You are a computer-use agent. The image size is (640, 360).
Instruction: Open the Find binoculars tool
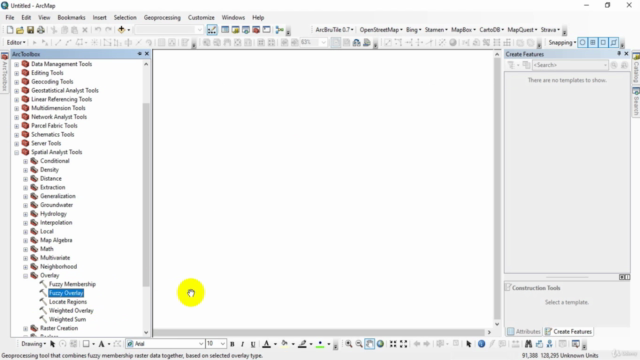(528, 344)
